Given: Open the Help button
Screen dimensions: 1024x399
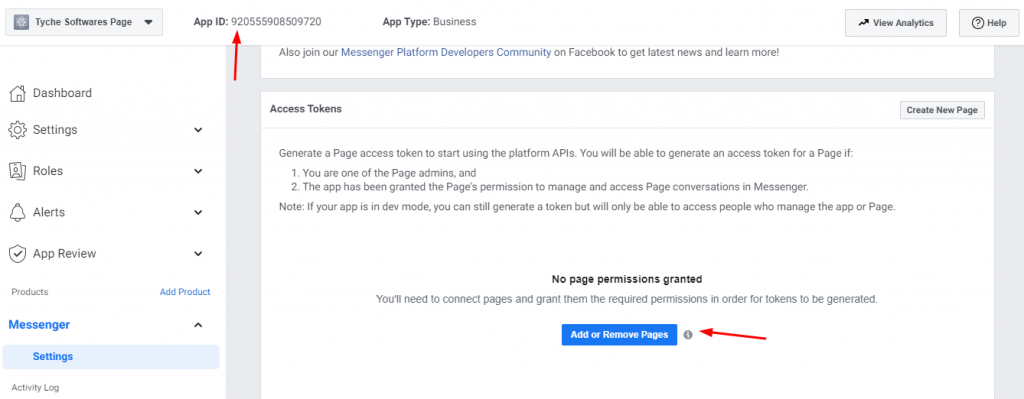Looking at the screenshot, I should click(989, 23).
